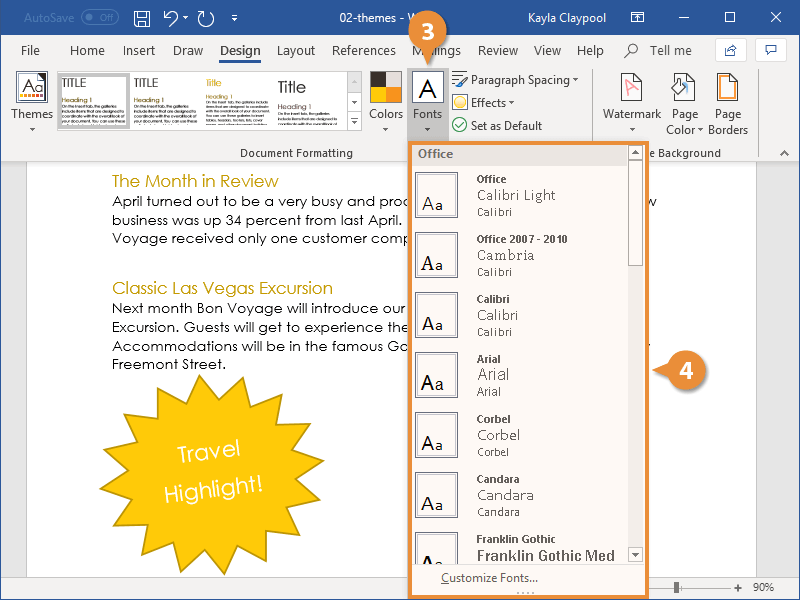The height and width of the screenshot is (600, 800).
Task: Click the Save icon
Action: [x=141, y=19]
